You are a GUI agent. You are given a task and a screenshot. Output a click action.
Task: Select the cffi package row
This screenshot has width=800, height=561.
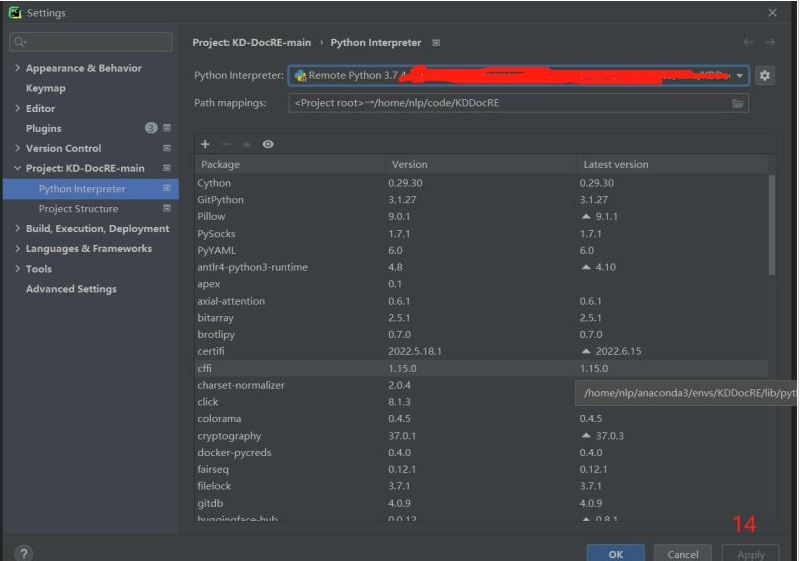coord(482,368)
